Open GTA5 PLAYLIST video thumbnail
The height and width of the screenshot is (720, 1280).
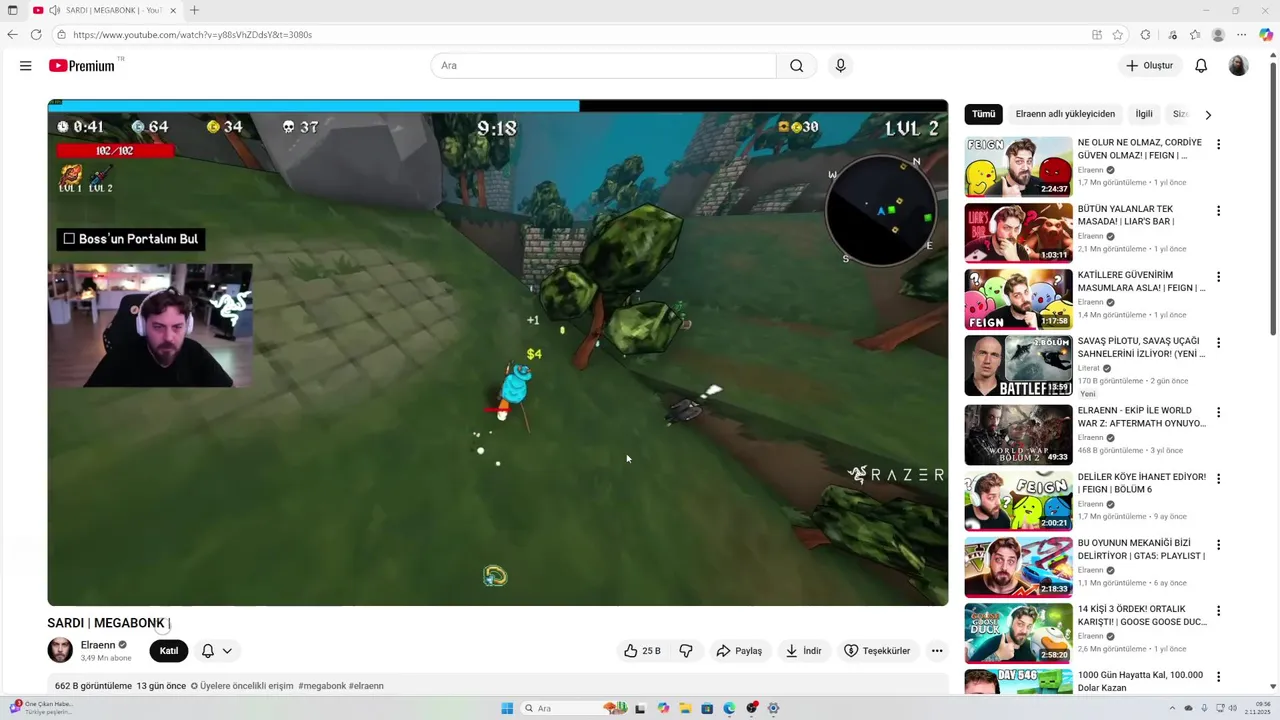click(x=1018, y=567)
